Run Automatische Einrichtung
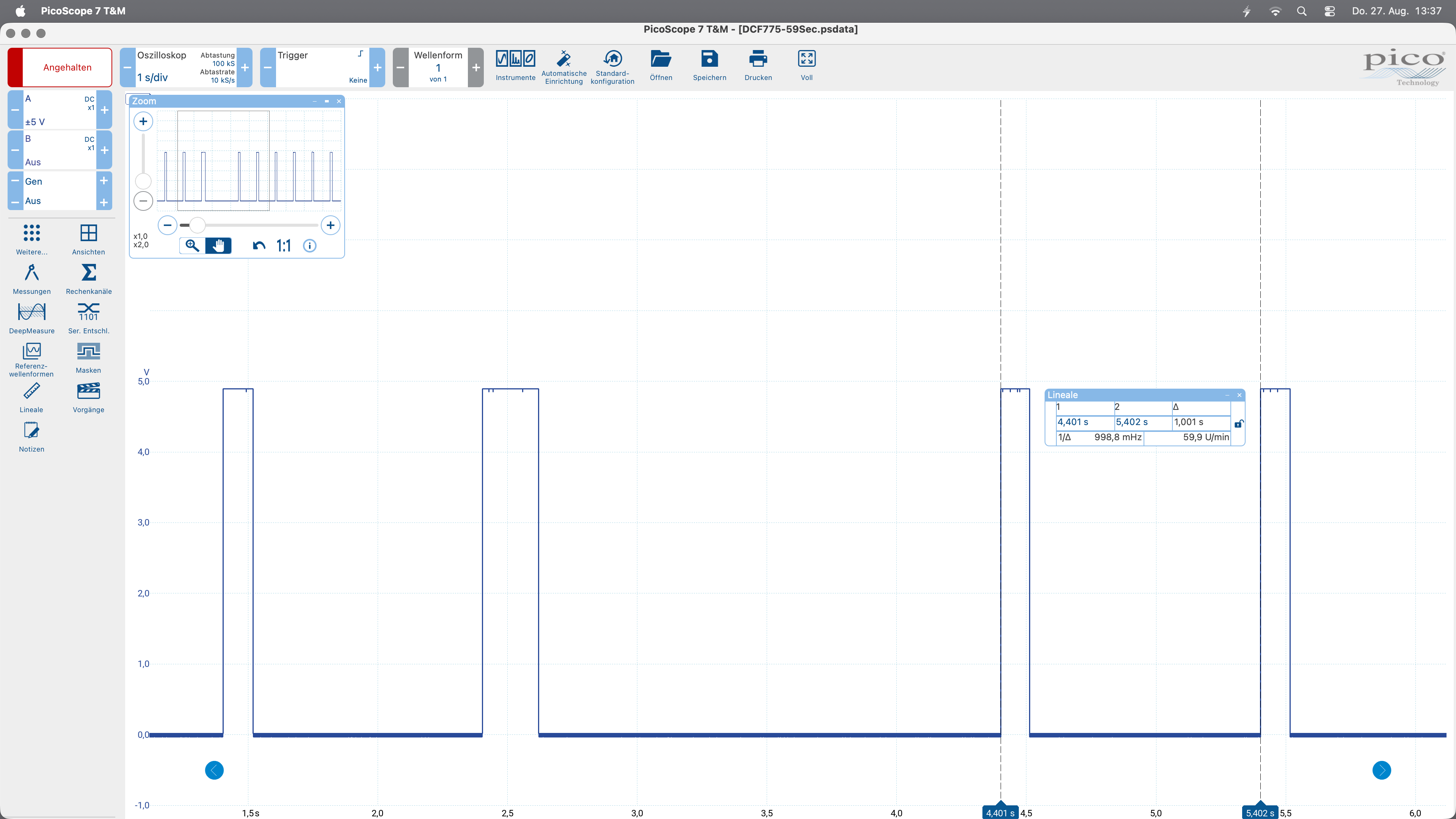This screenshot has height=819, width=1456. 563,67
